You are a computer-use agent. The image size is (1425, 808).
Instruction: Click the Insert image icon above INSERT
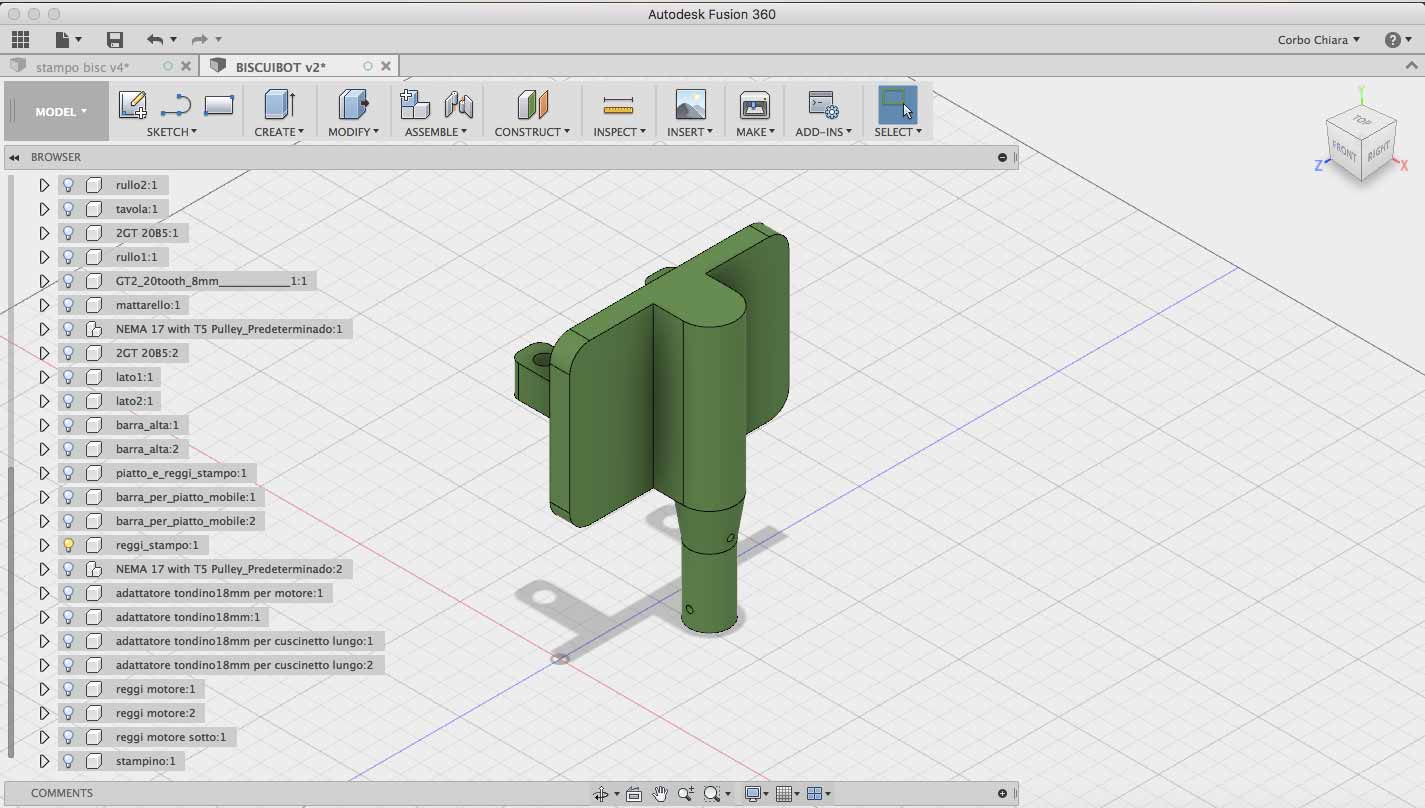(690, 105)
